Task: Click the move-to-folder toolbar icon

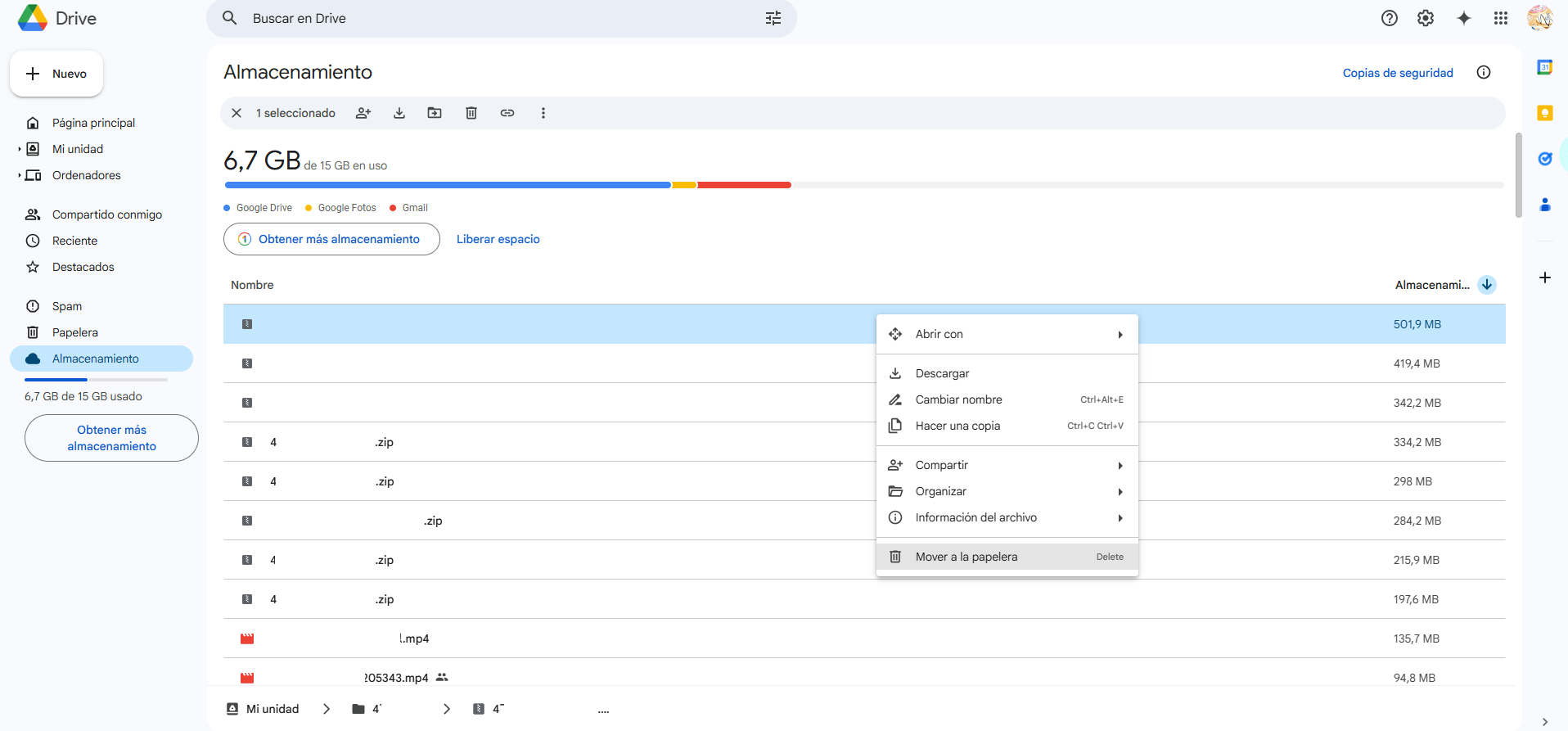Action: coord(435,113)
